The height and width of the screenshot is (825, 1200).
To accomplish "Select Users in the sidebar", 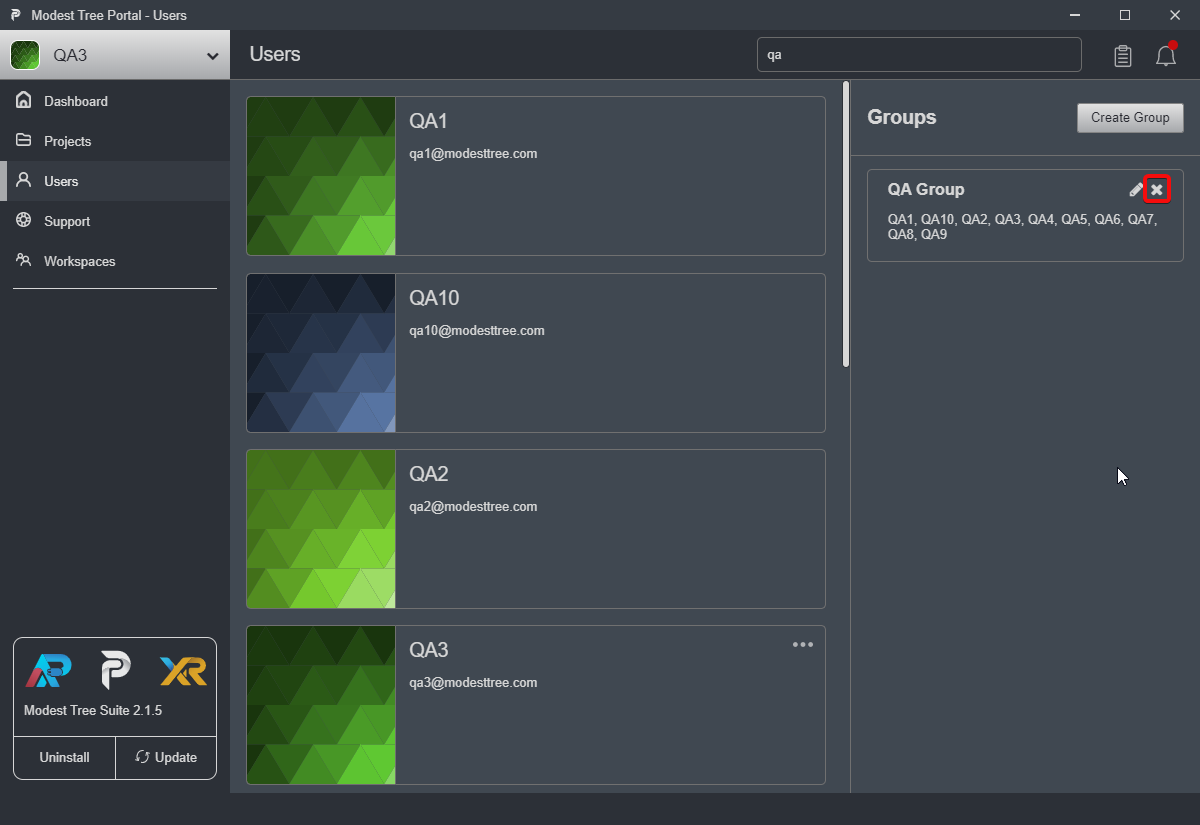I will pyautogui.click(x=115, y=181).
